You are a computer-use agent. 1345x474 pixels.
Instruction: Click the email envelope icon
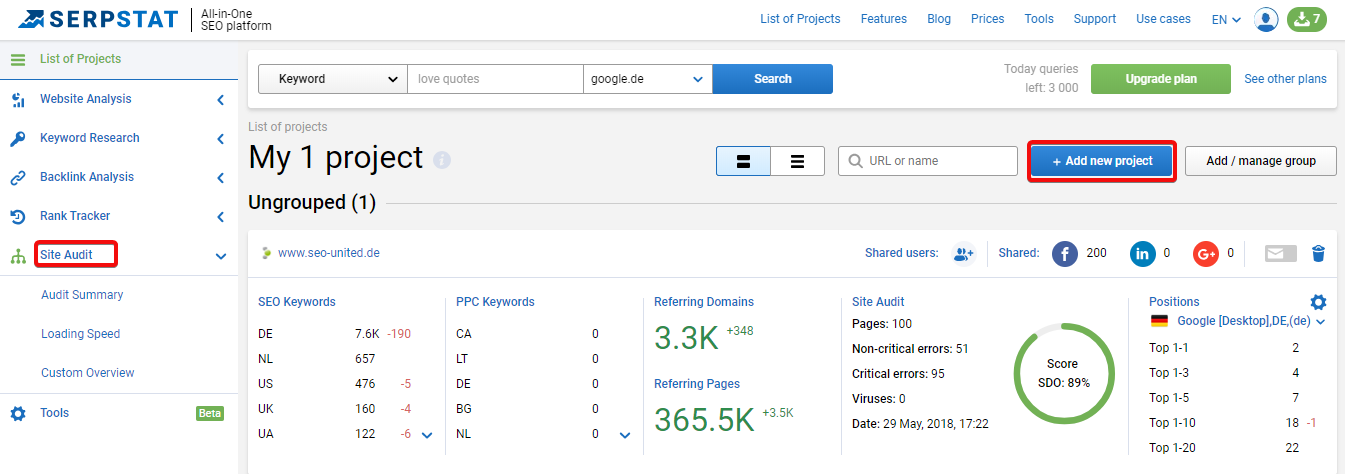pyautogui.click(x=1280, y=253)
